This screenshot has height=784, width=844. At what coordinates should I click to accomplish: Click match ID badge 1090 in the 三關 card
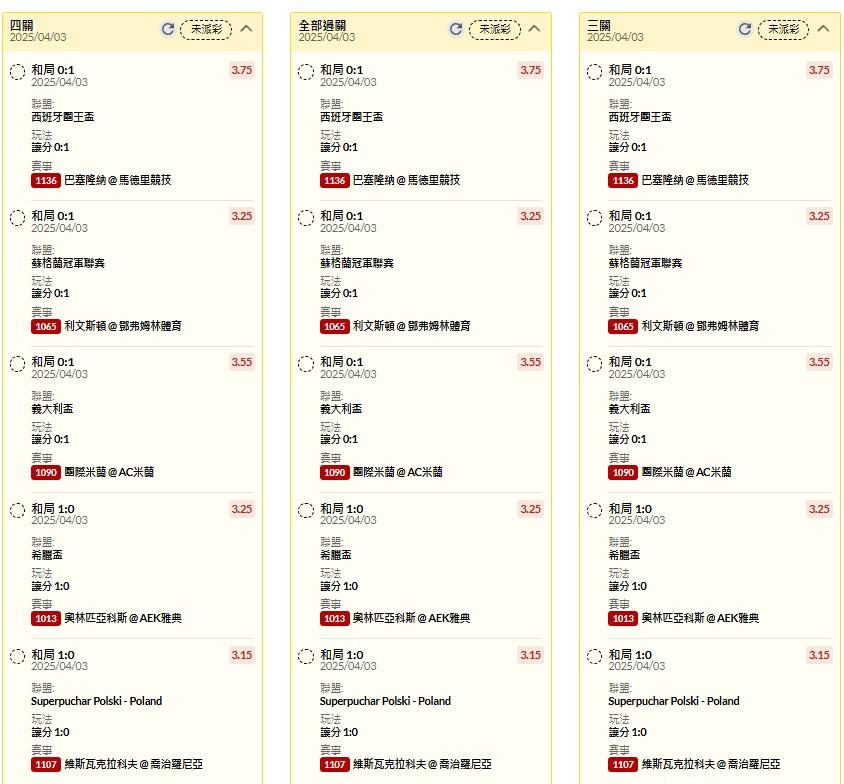[623, 472]
